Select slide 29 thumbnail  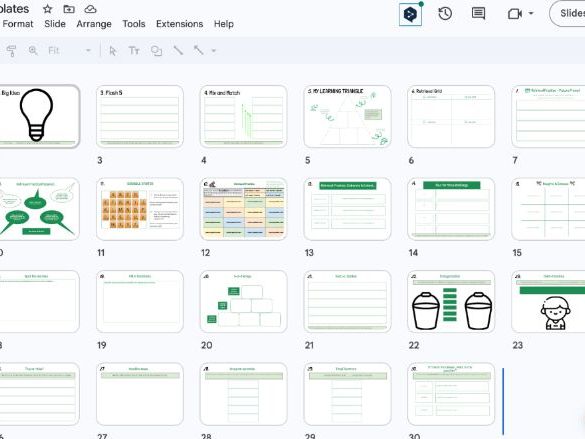click(347, 394)
